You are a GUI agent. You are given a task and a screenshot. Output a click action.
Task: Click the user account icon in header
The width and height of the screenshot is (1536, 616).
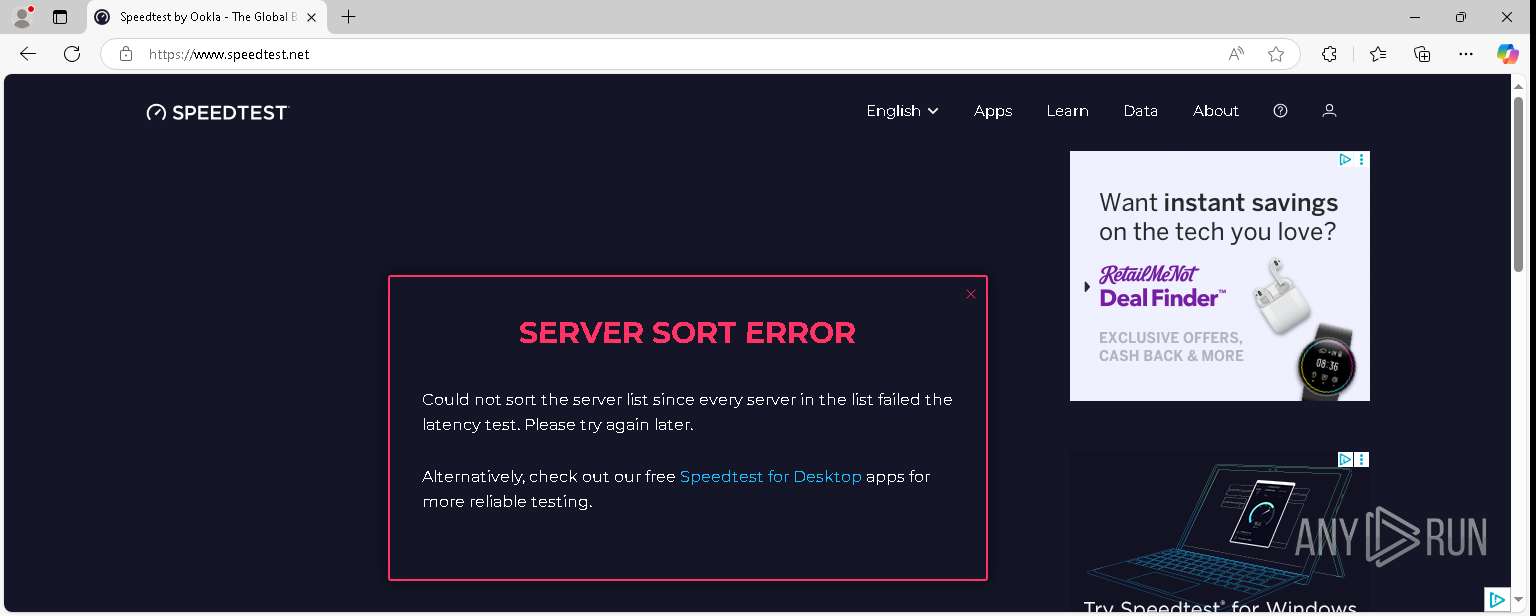pos(1329,111)
